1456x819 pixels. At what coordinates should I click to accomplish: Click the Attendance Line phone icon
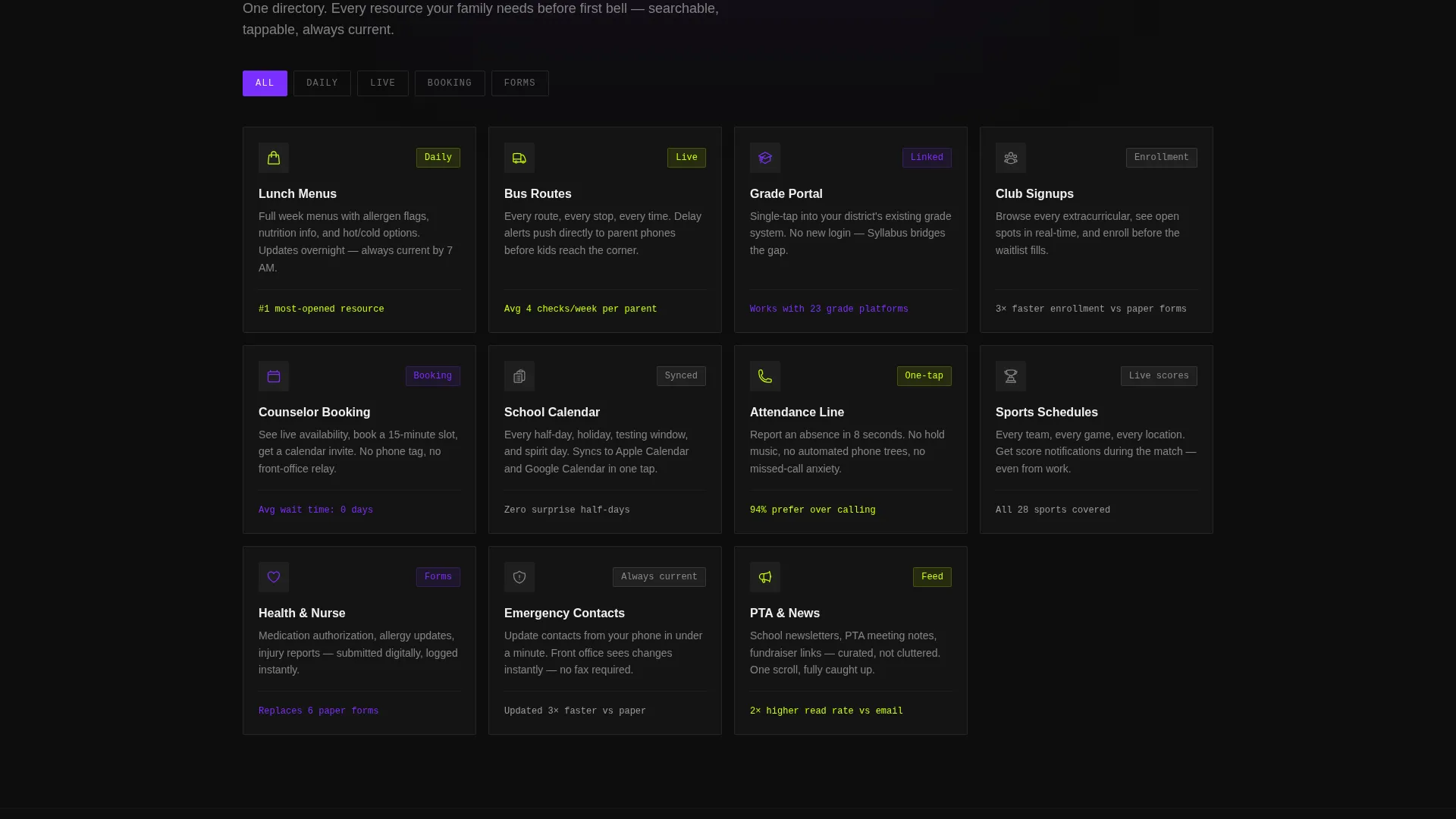point(765,376)
